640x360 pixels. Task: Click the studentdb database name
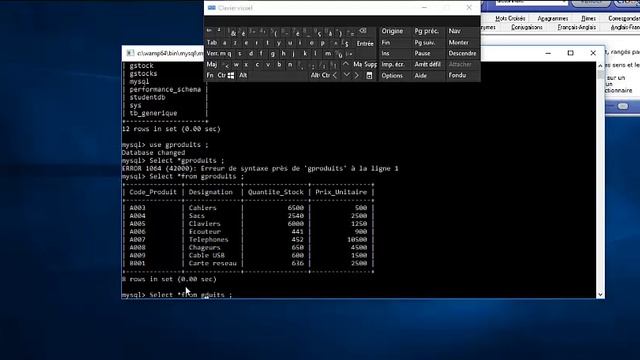tap(147, 98)
